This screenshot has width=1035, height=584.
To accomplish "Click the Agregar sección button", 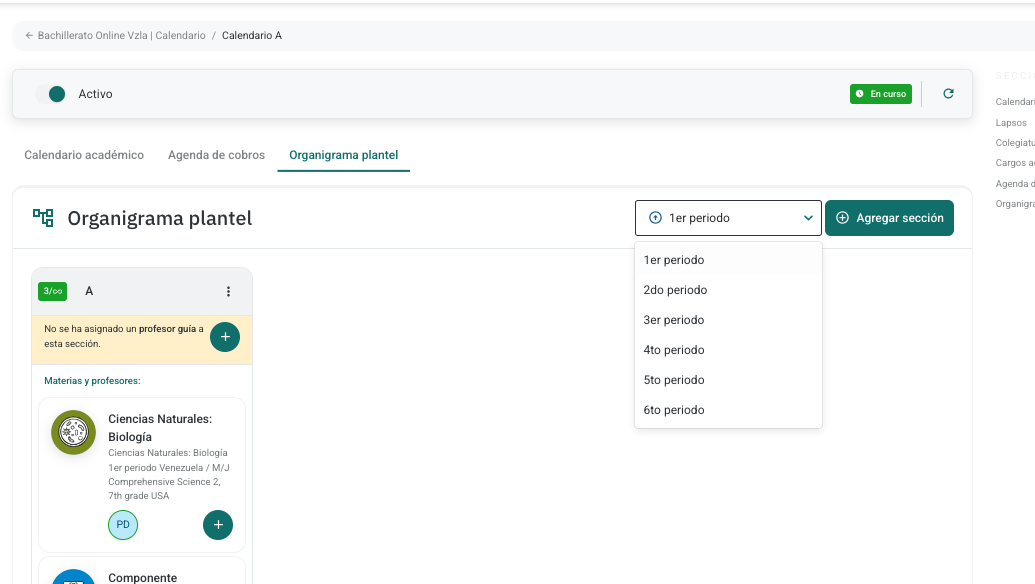I will click(889, 218).
